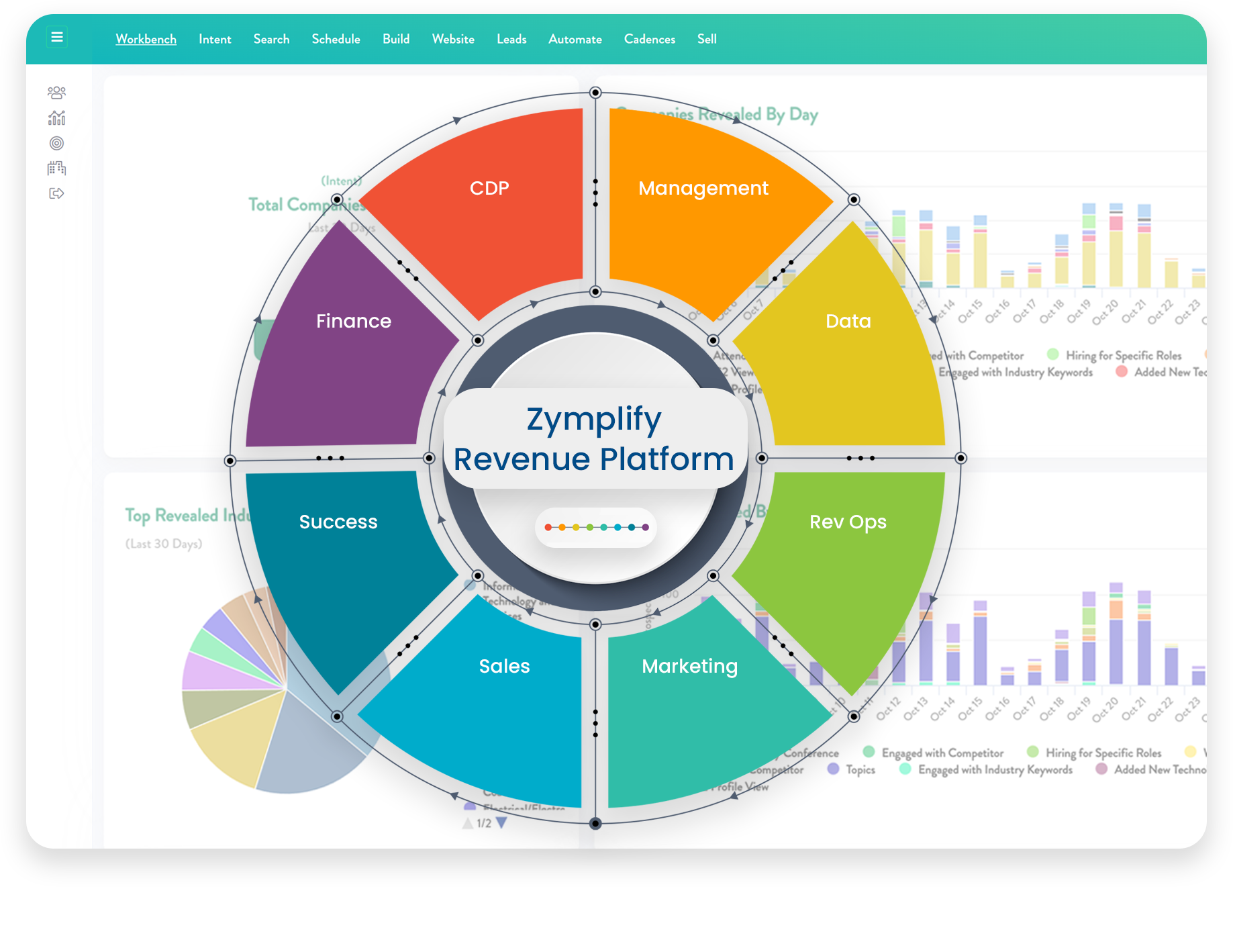Select the target sidebar icon
1233x952 pixels.
57,143
